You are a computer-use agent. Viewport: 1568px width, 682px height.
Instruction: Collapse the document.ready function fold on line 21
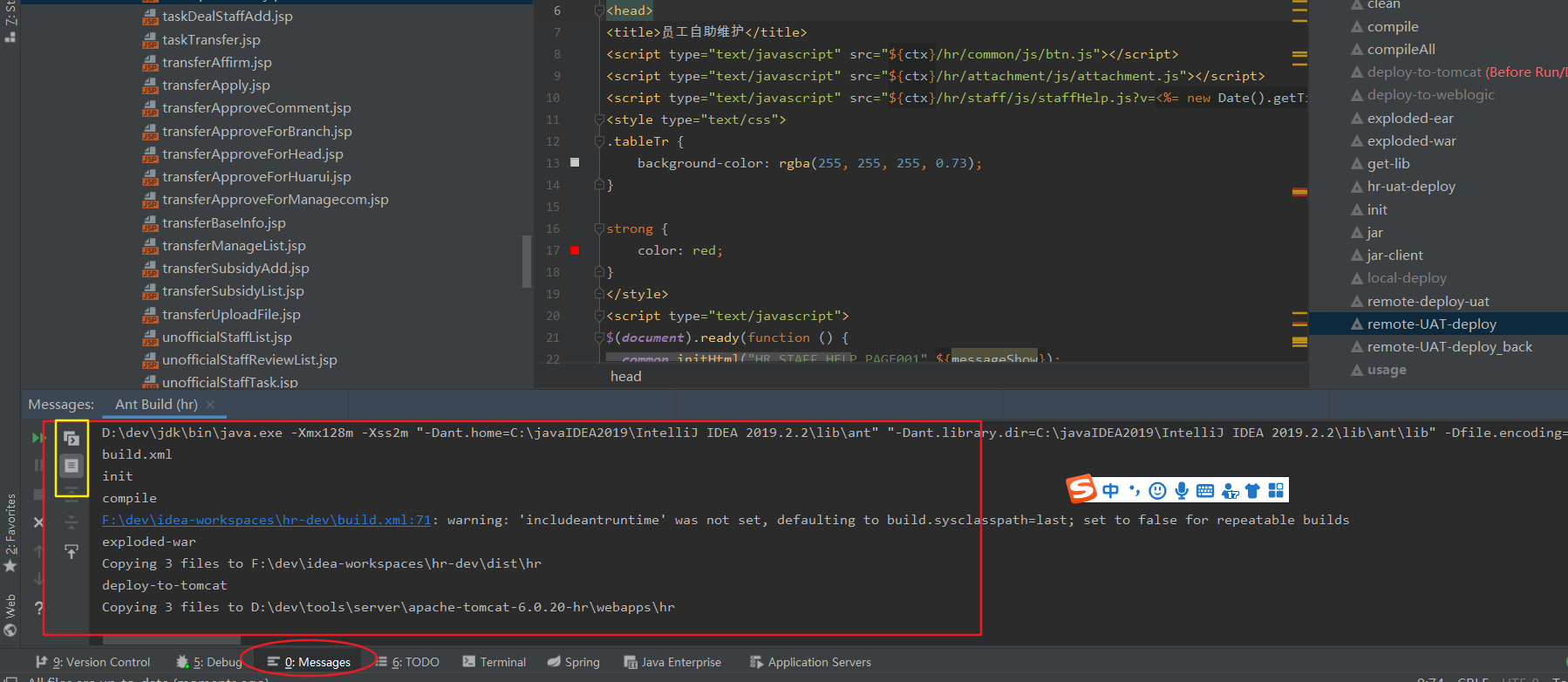pyautogui.click(x=599, y=338)
